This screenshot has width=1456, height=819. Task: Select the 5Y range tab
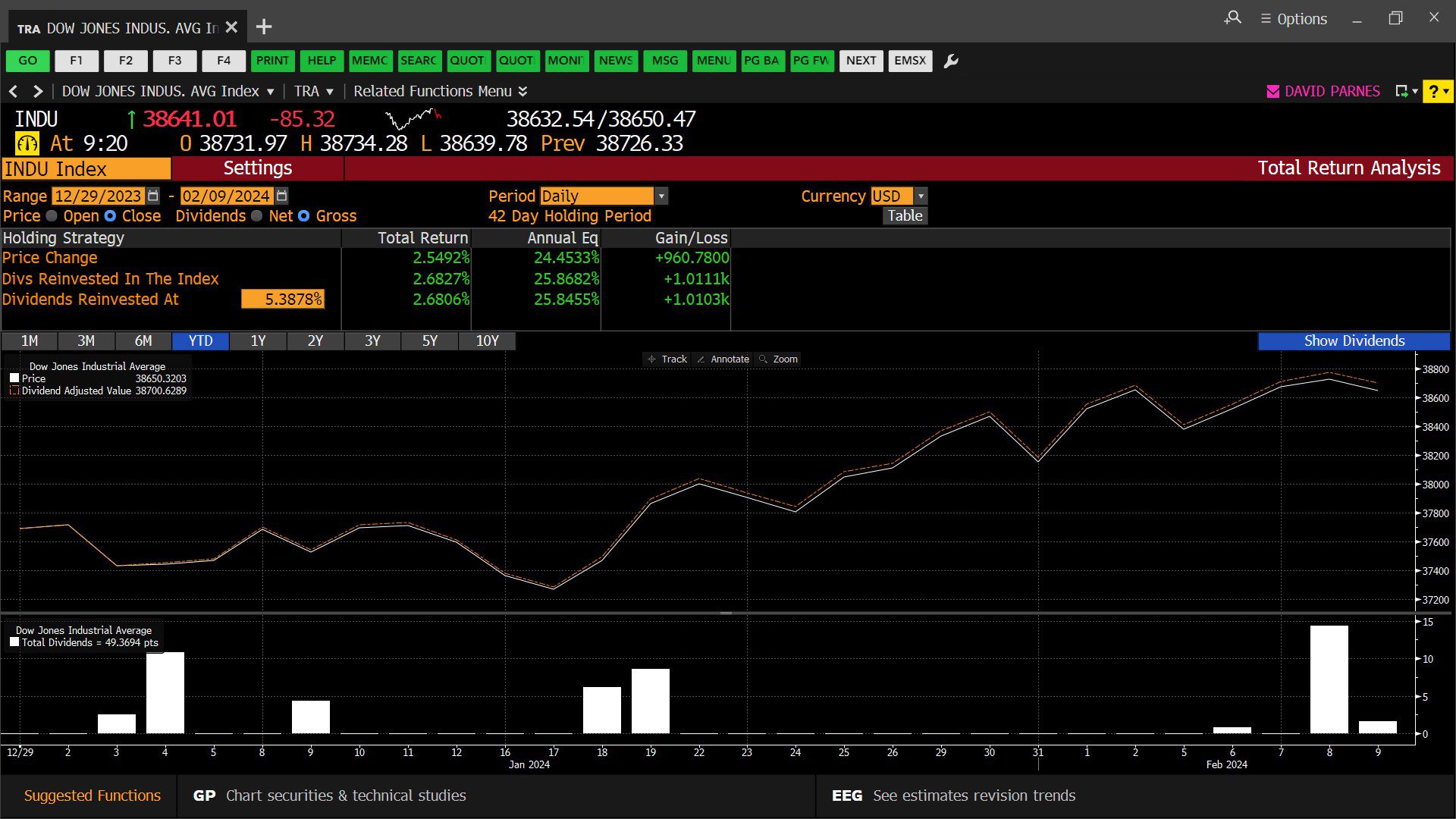click(430, 341)
